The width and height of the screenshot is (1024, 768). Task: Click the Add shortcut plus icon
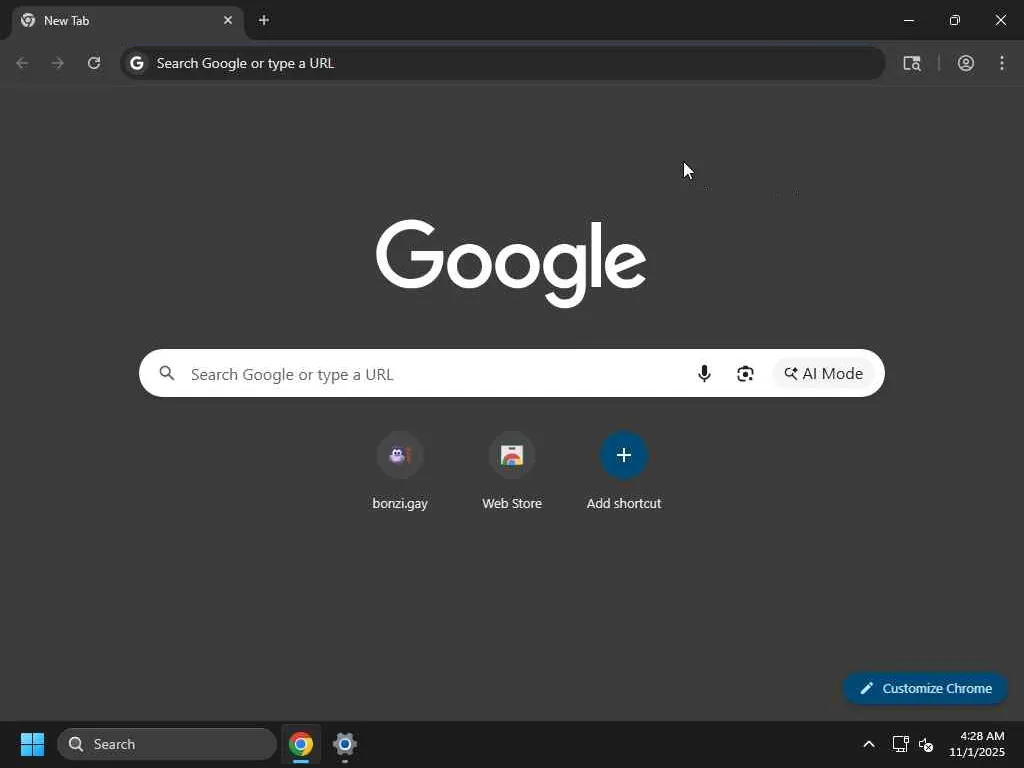624,455
